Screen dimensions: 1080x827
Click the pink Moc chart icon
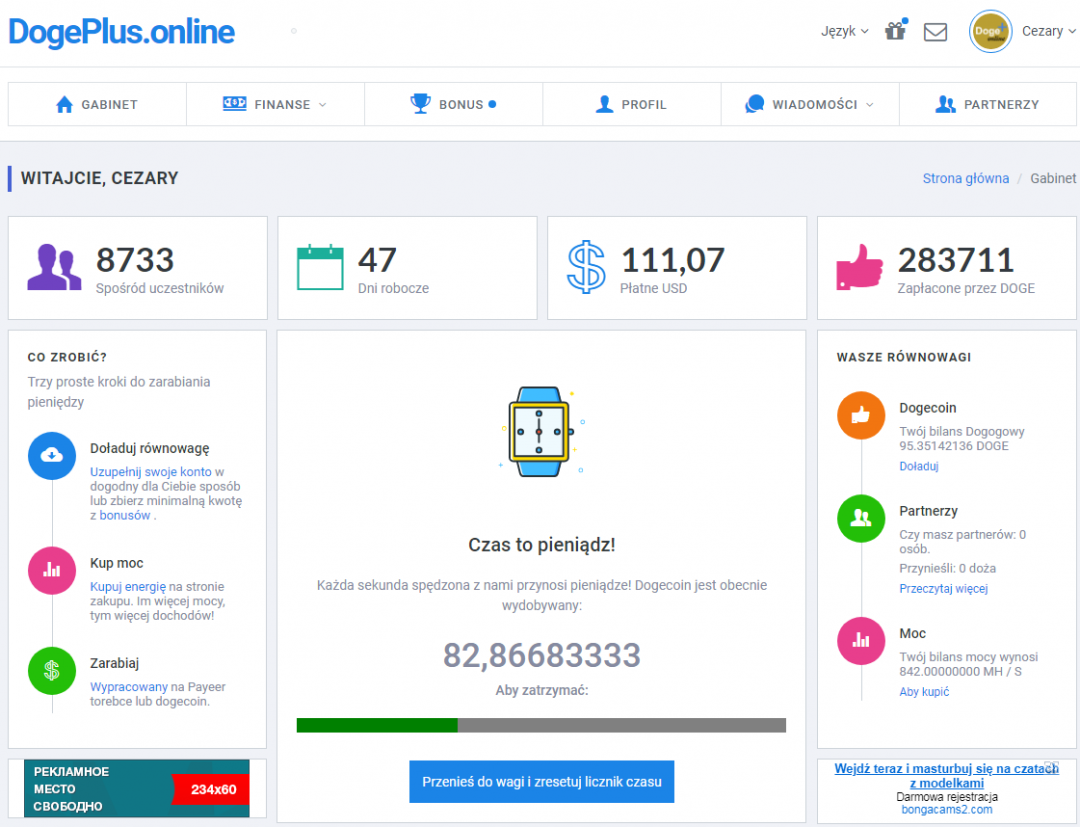click(x=861, y=641)
